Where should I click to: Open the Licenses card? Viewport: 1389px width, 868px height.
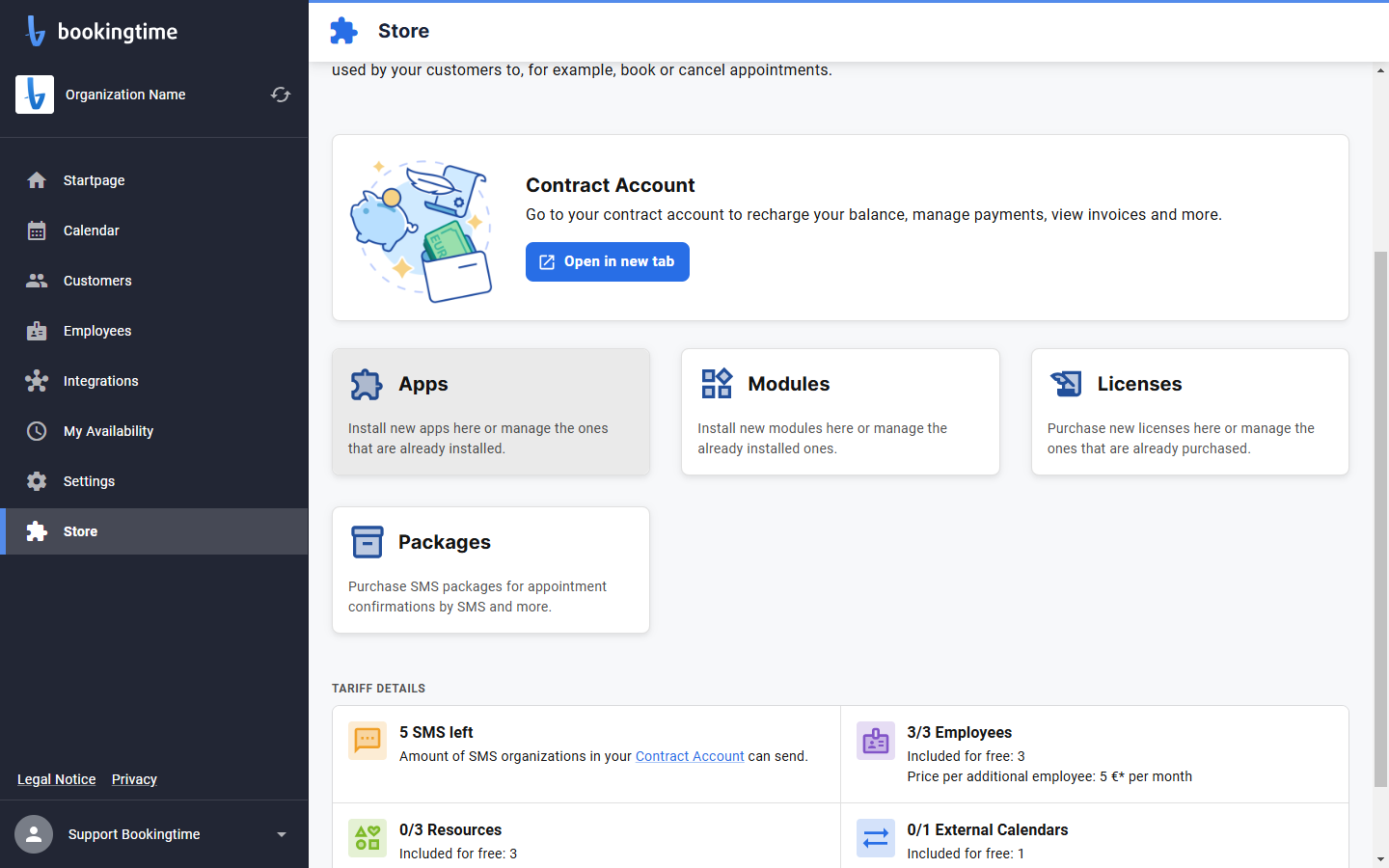pyautogui.click(x=1190, y=412)
